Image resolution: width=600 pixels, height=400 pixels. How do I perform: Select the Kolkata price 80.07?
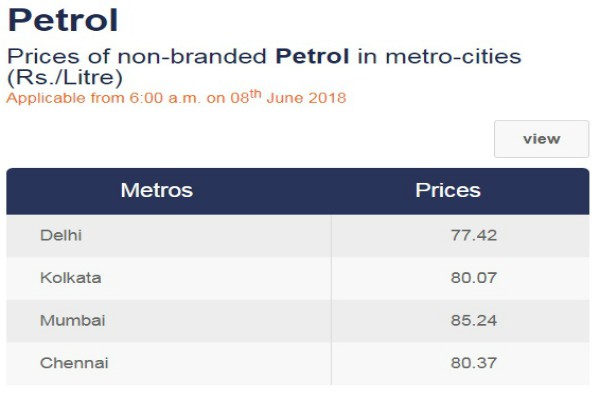coord(474,278)
